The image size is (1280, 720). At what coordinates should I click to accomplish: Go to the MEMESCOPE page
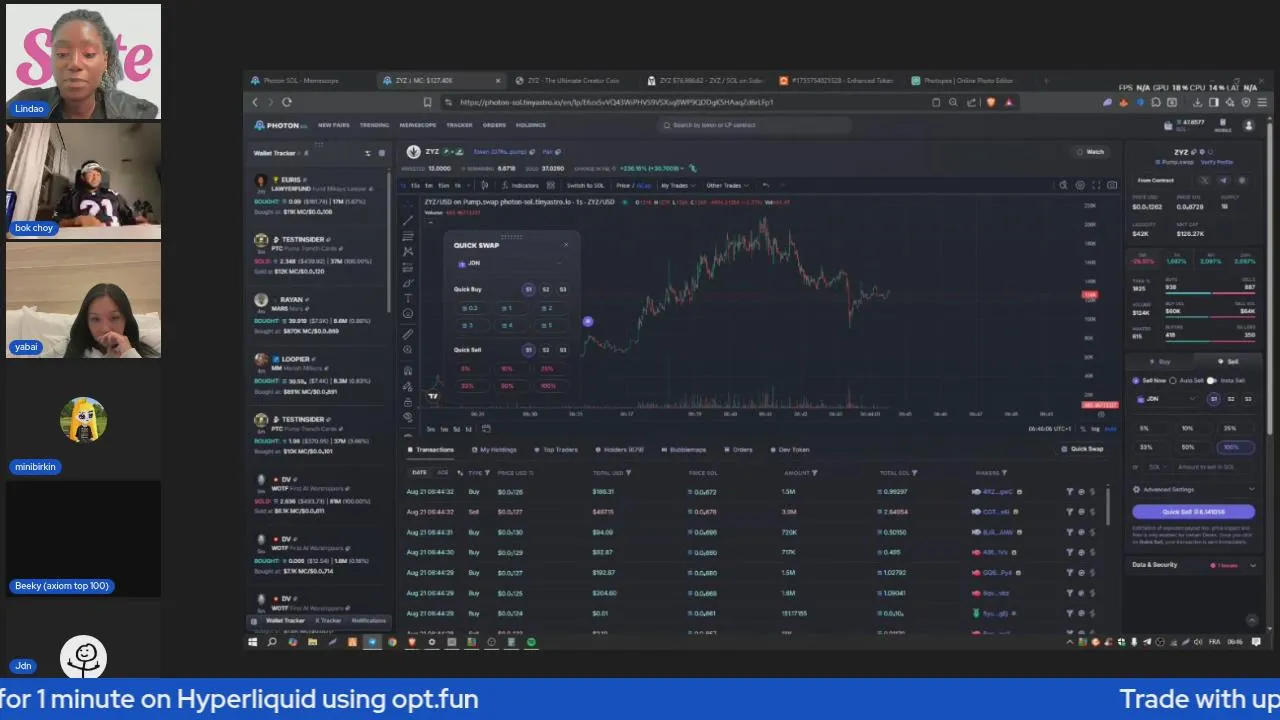pos(418,125)
